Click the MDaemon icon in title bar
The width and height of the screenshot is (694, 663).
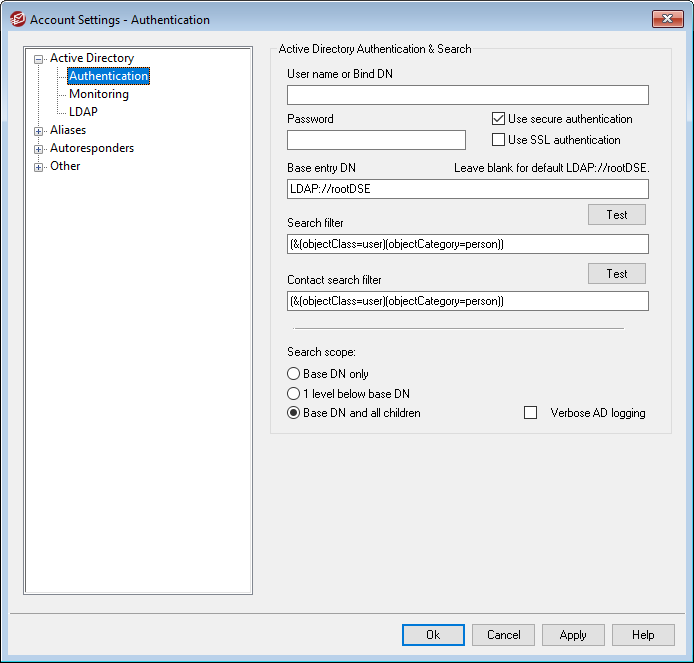pos(17,19)
